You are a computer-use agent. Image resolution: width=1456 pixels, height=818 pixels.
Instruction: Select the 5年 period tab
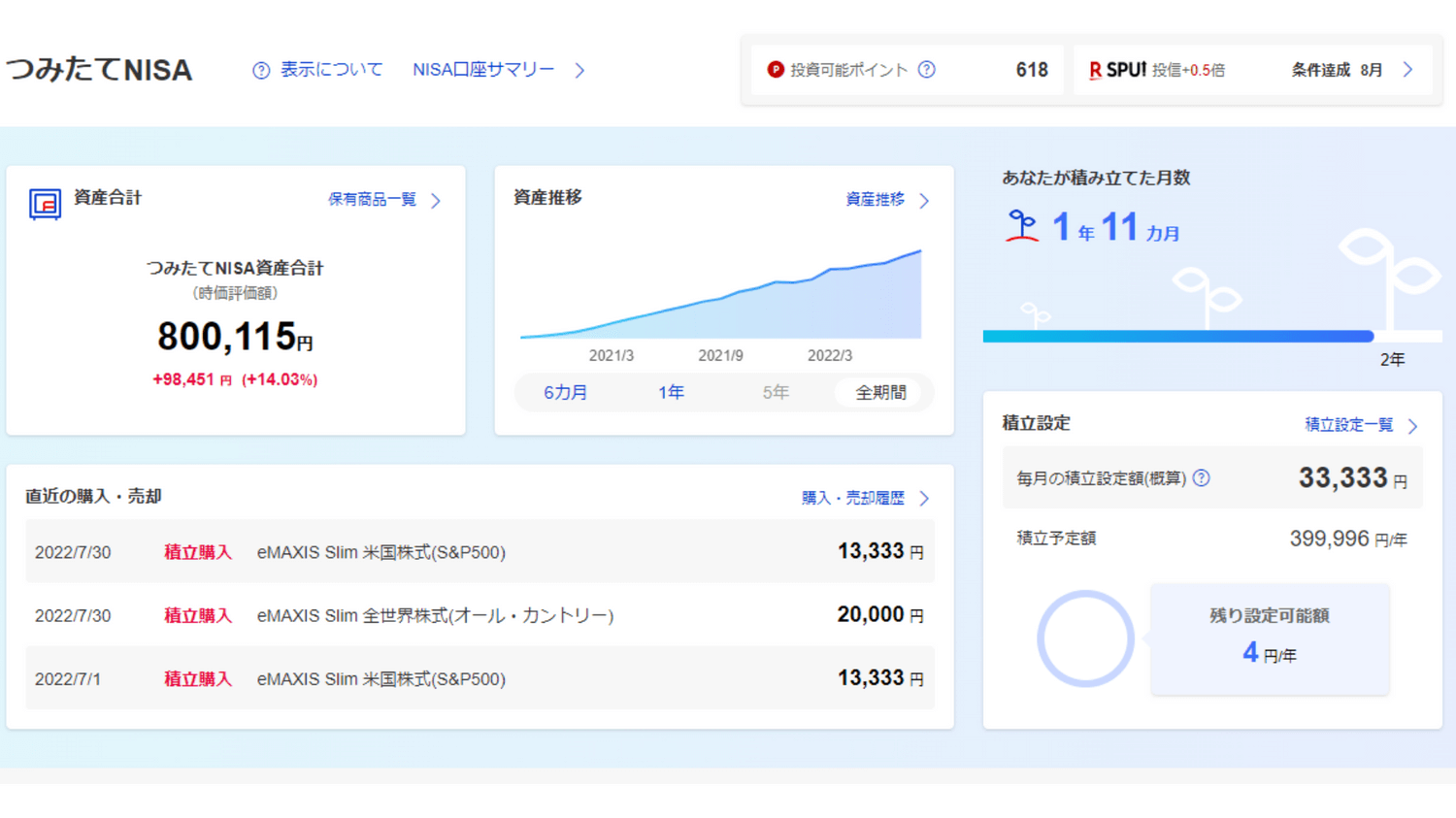pos(776,393)
